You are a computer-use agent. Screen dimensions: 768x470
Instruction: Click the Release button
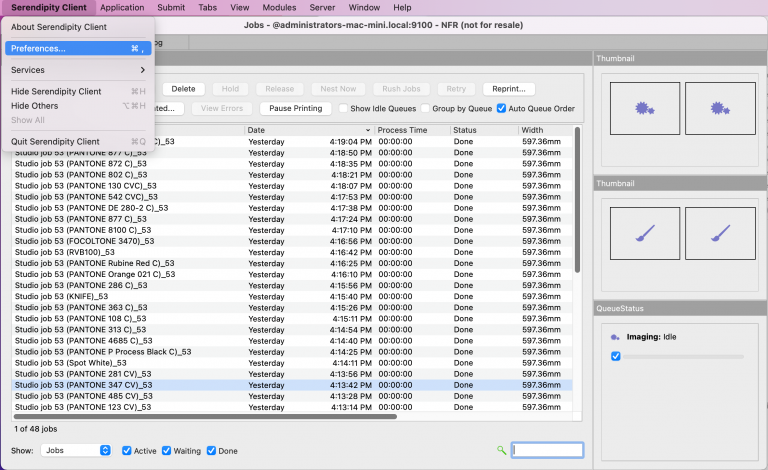point(280,89)
